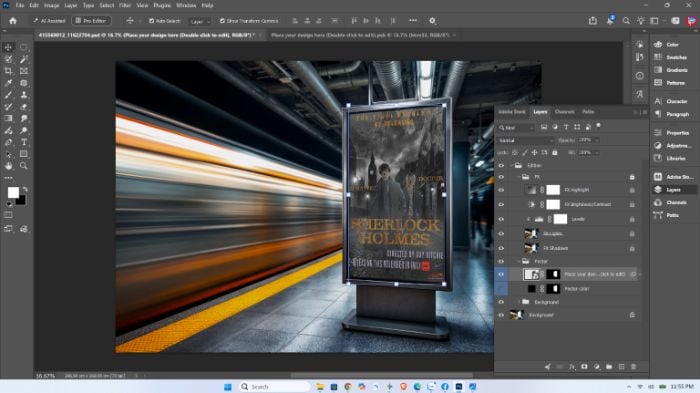The width and height of the screenshot is (700, 393).
Task: Select the Eraser tool
Action: coord(24,107)
